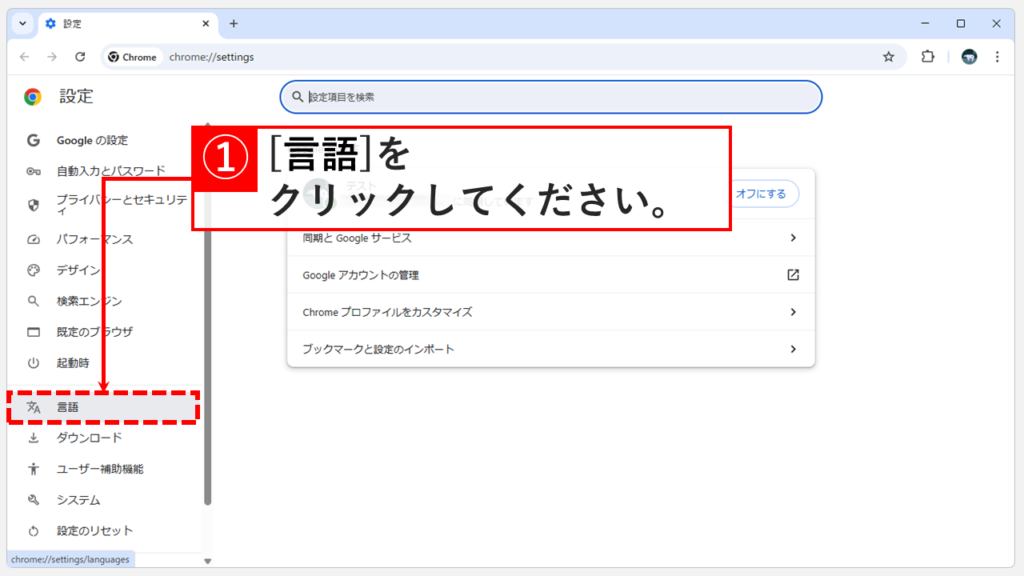The width and height of the screenshot is (1024, 576).
Task: Expand Chrome プロファイルをカスタマイズ
Action: (548, 312)
